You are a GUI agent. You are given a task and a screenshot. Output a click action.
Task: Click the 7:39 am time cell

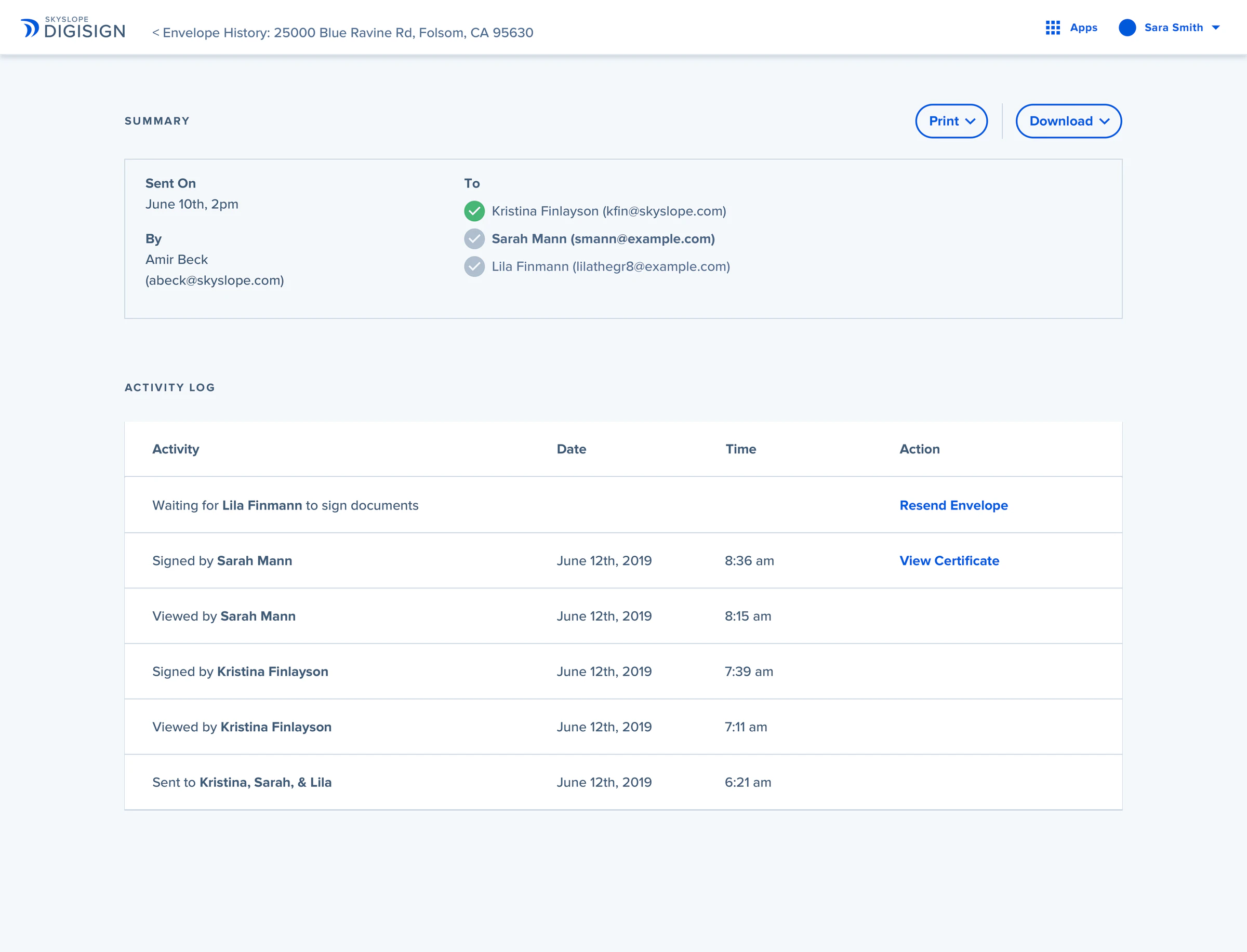[749, 672]
